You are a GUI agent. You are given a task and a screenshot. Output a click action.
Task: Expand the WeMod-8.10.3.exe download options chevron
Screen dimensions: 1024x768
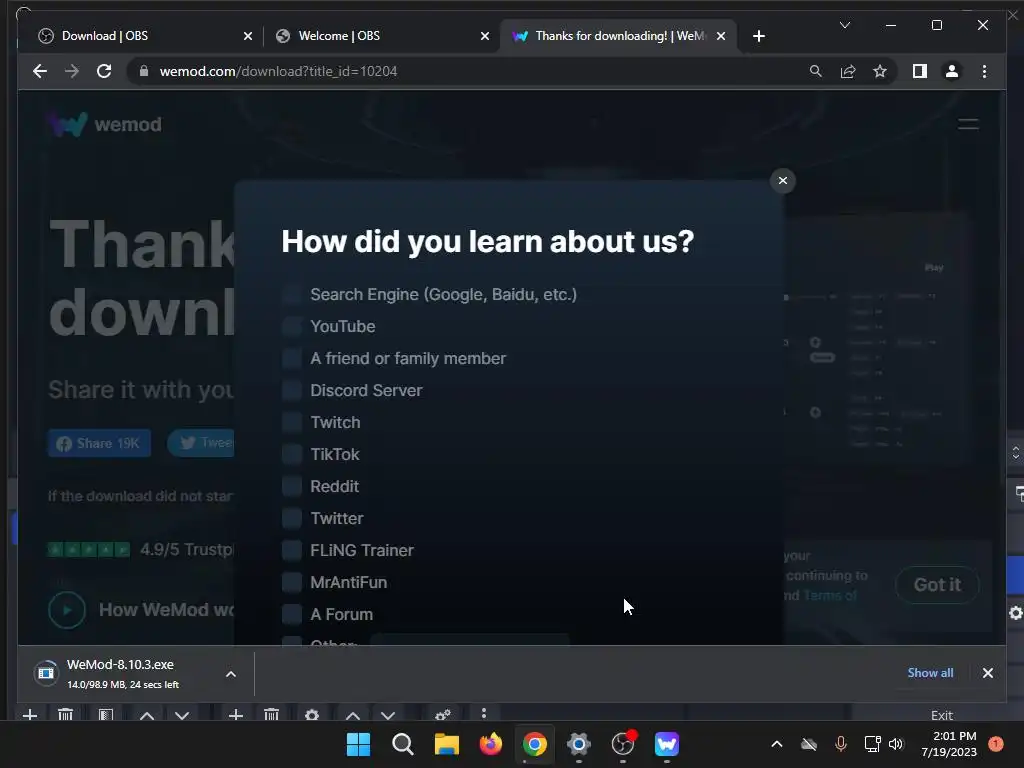pos(231,674)
